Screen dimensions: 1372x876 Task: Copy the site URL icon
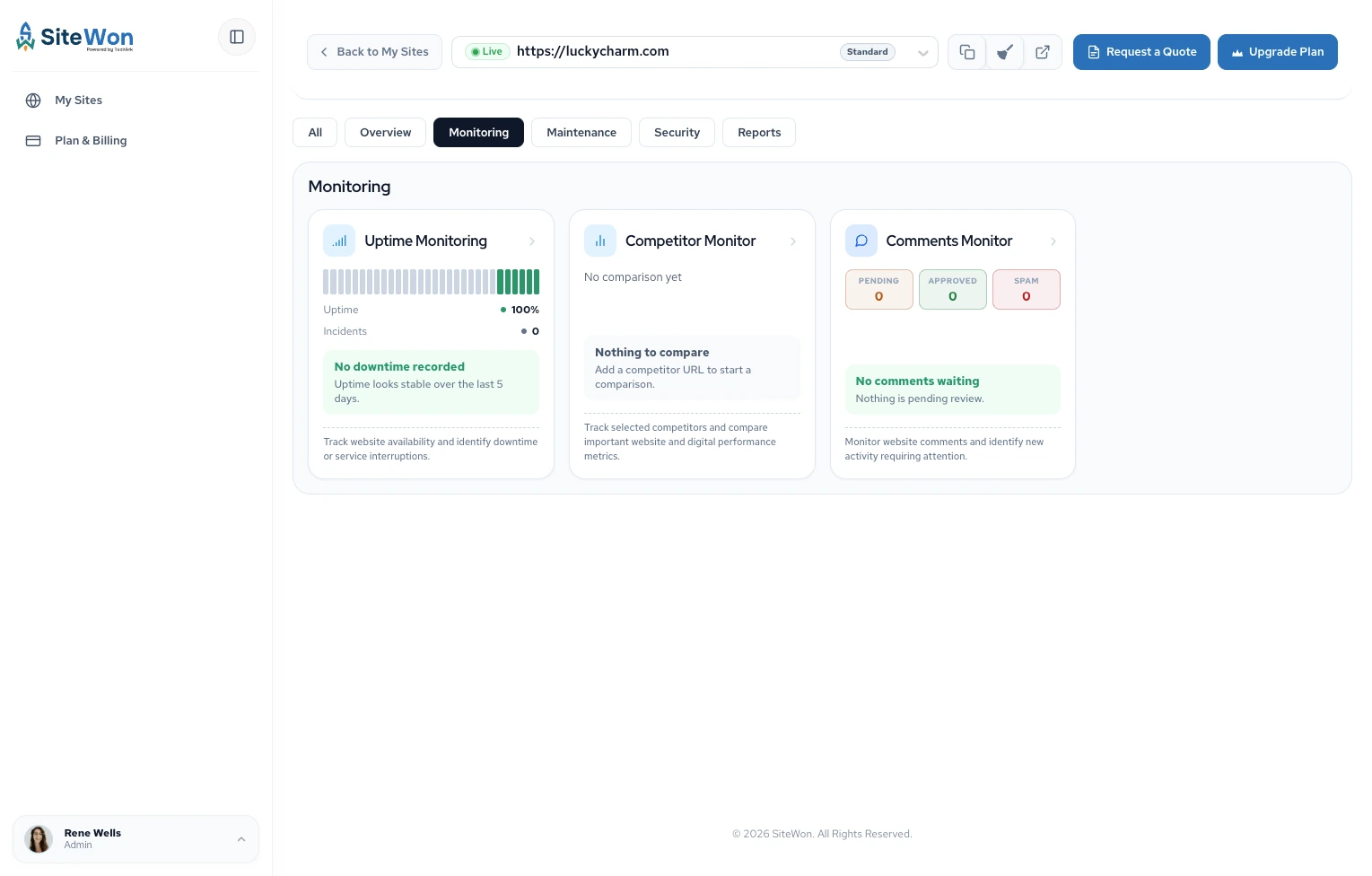[x=967, y=52]
